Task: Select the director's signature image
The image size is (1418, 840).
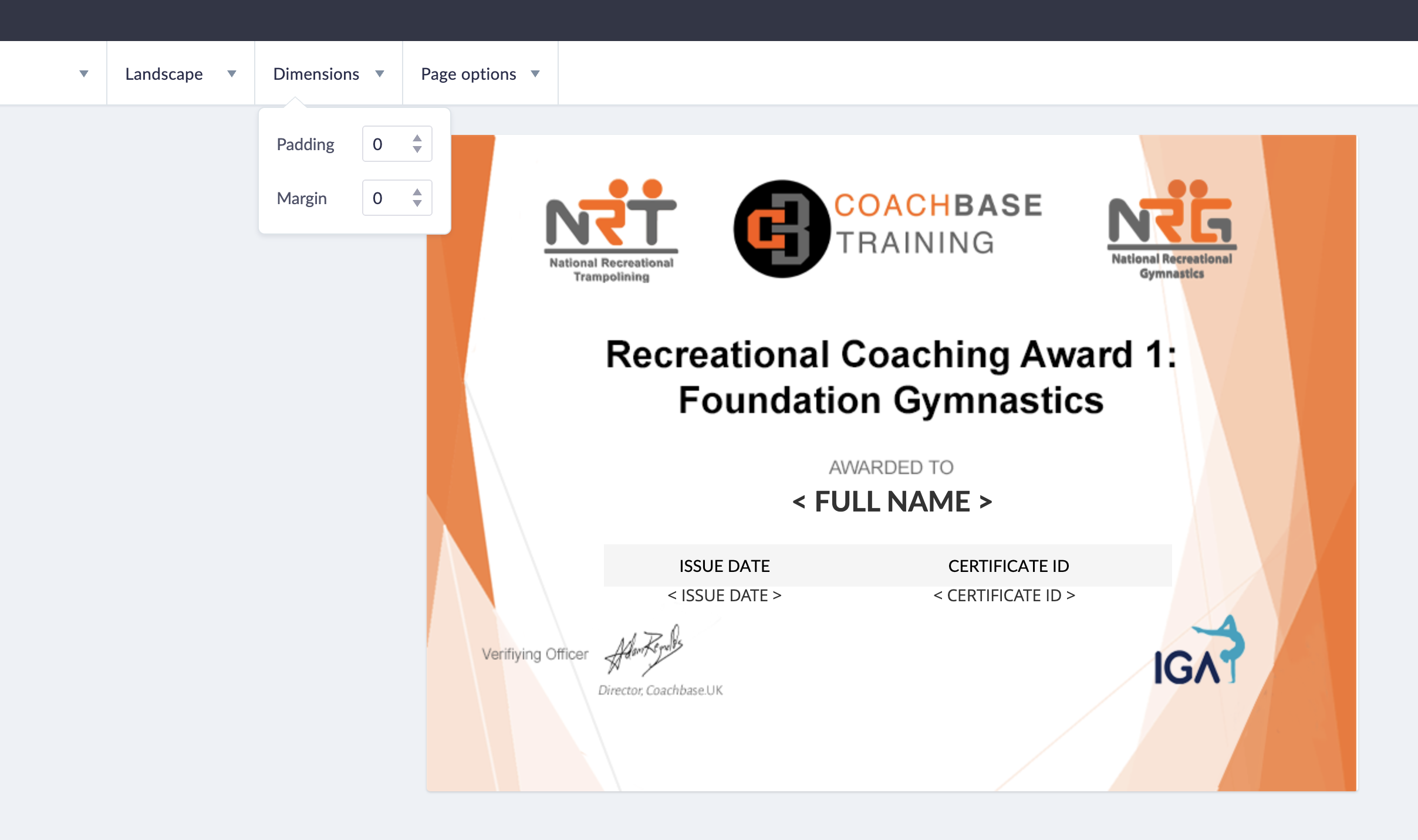Action: pos(644,650)
